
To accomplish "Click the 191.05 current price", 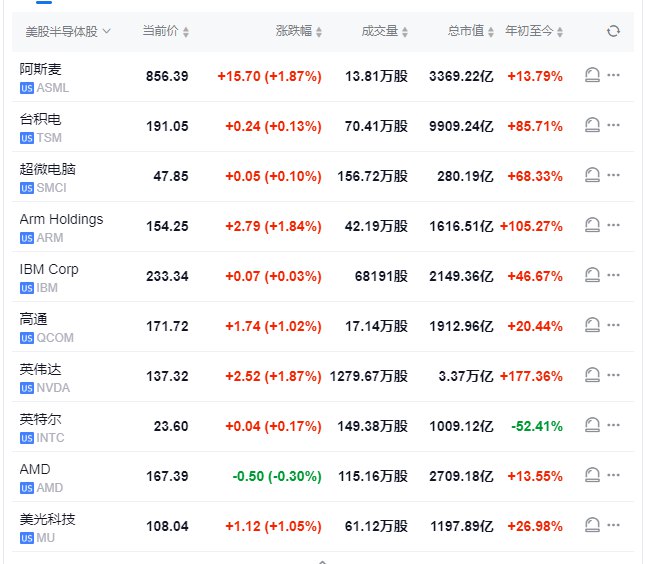I will pos(167,126).
